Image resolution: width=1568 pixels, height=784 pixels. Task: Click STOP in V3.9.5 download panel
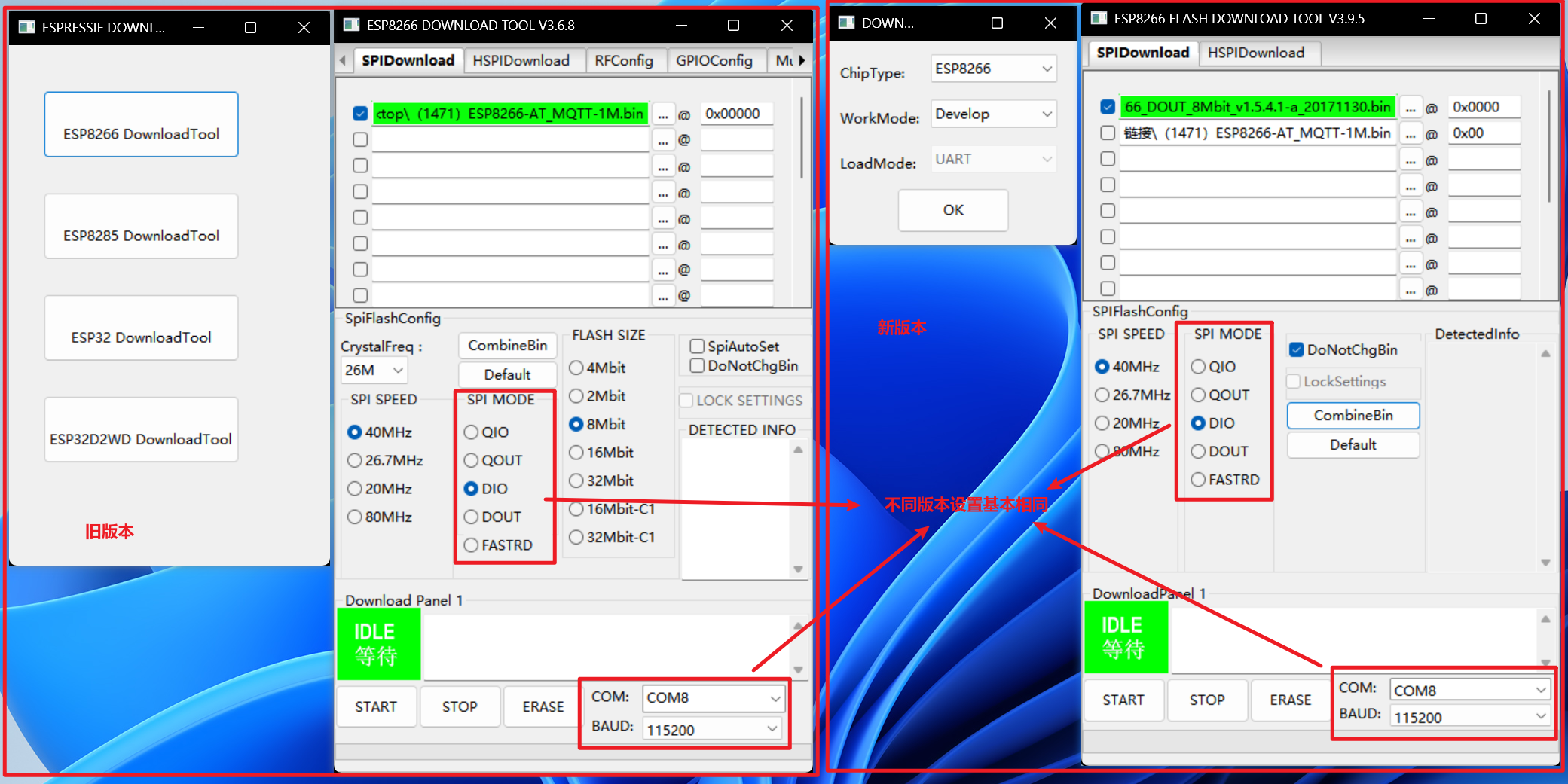(x=1207, y=700)
